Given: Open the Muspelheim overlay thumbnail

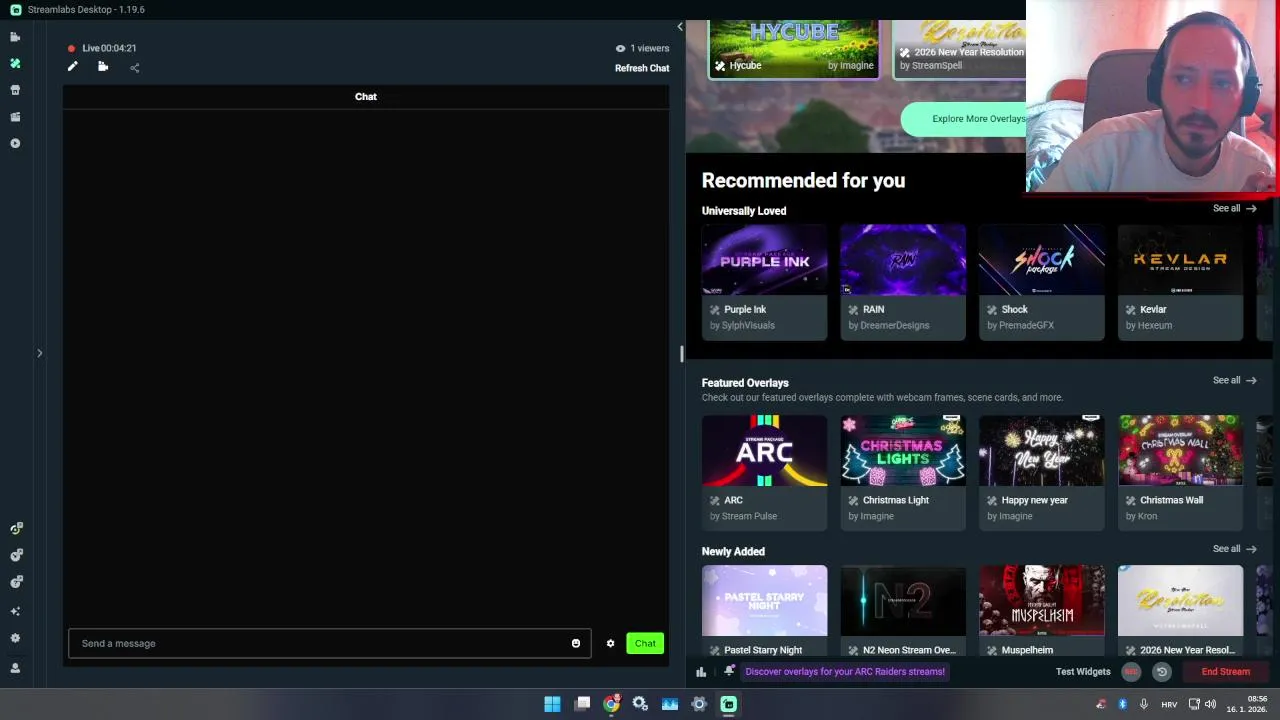Looking at the screenshot, I should 1042,601.
